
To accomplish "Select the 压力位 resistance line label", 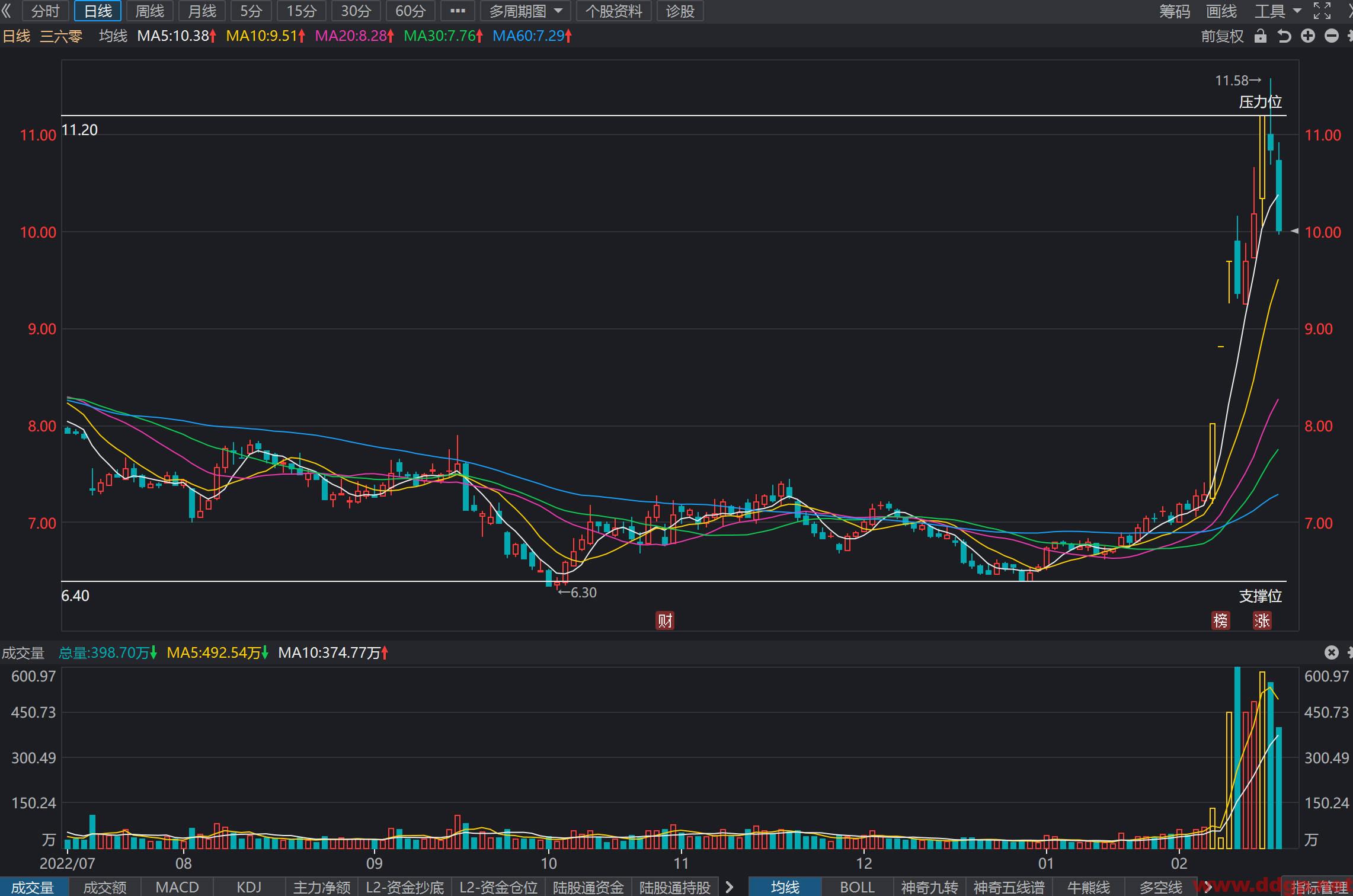I will coord(1261,102).
